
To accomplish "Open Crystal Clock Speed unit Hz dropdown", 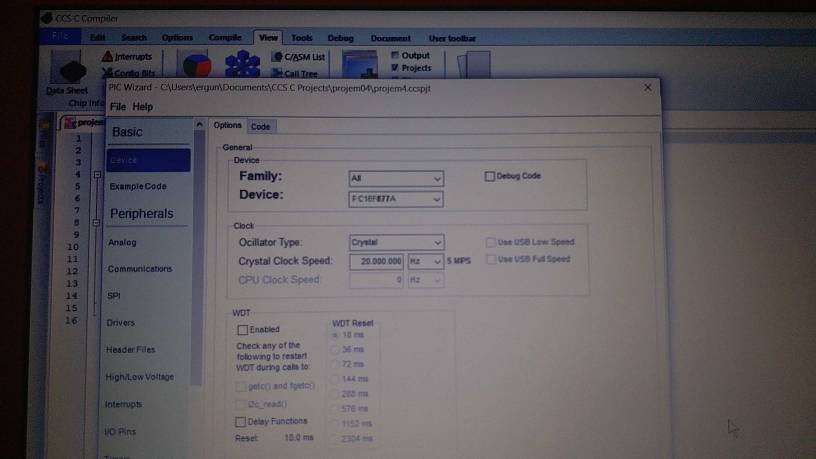I will tap(425, 261).
